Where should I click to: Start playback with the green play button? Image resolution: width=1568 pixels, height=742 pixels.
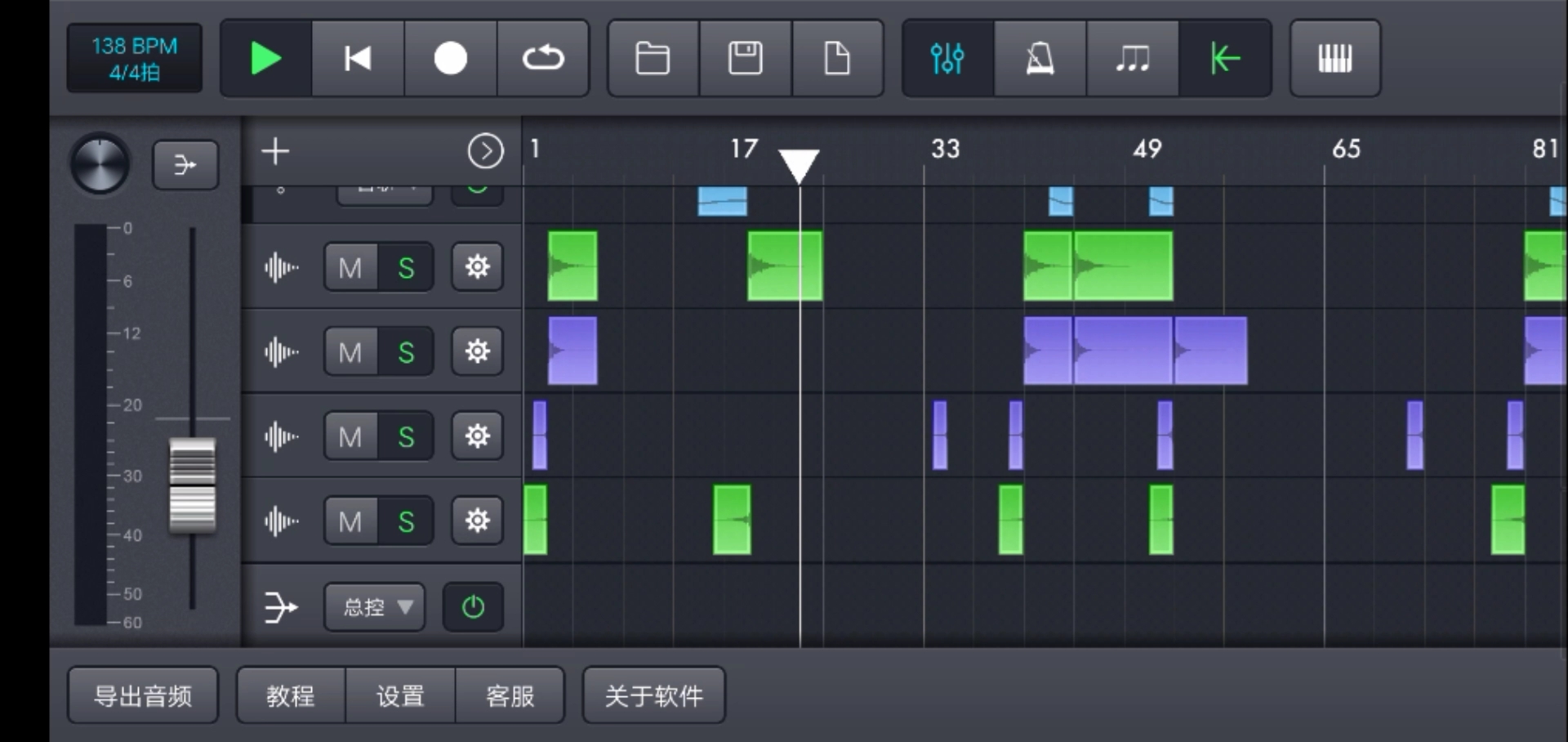point(266,59)
